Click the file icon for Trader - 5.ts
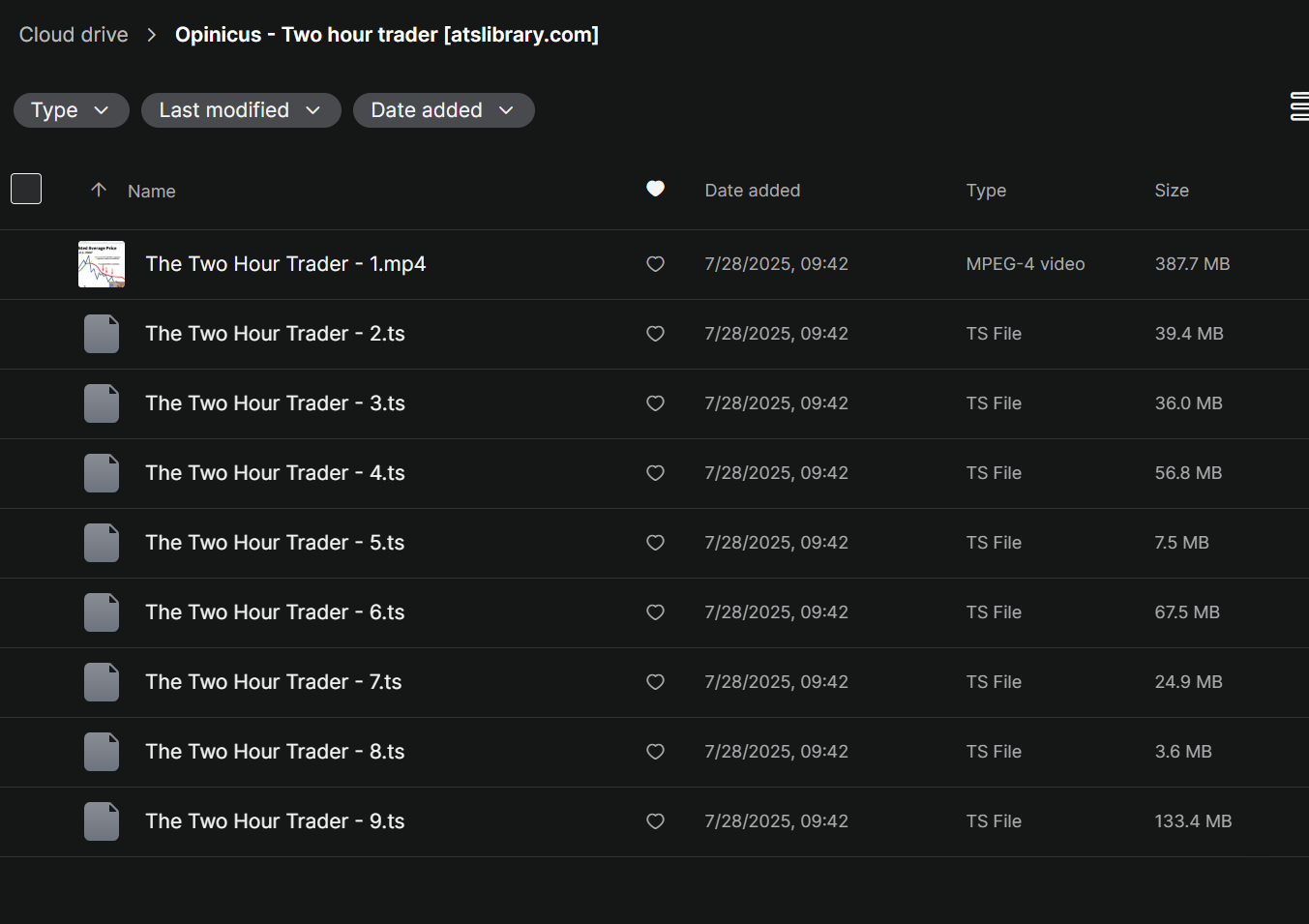Image resolution: width=1309 pixels, height=924 pixels. (102, 543)
